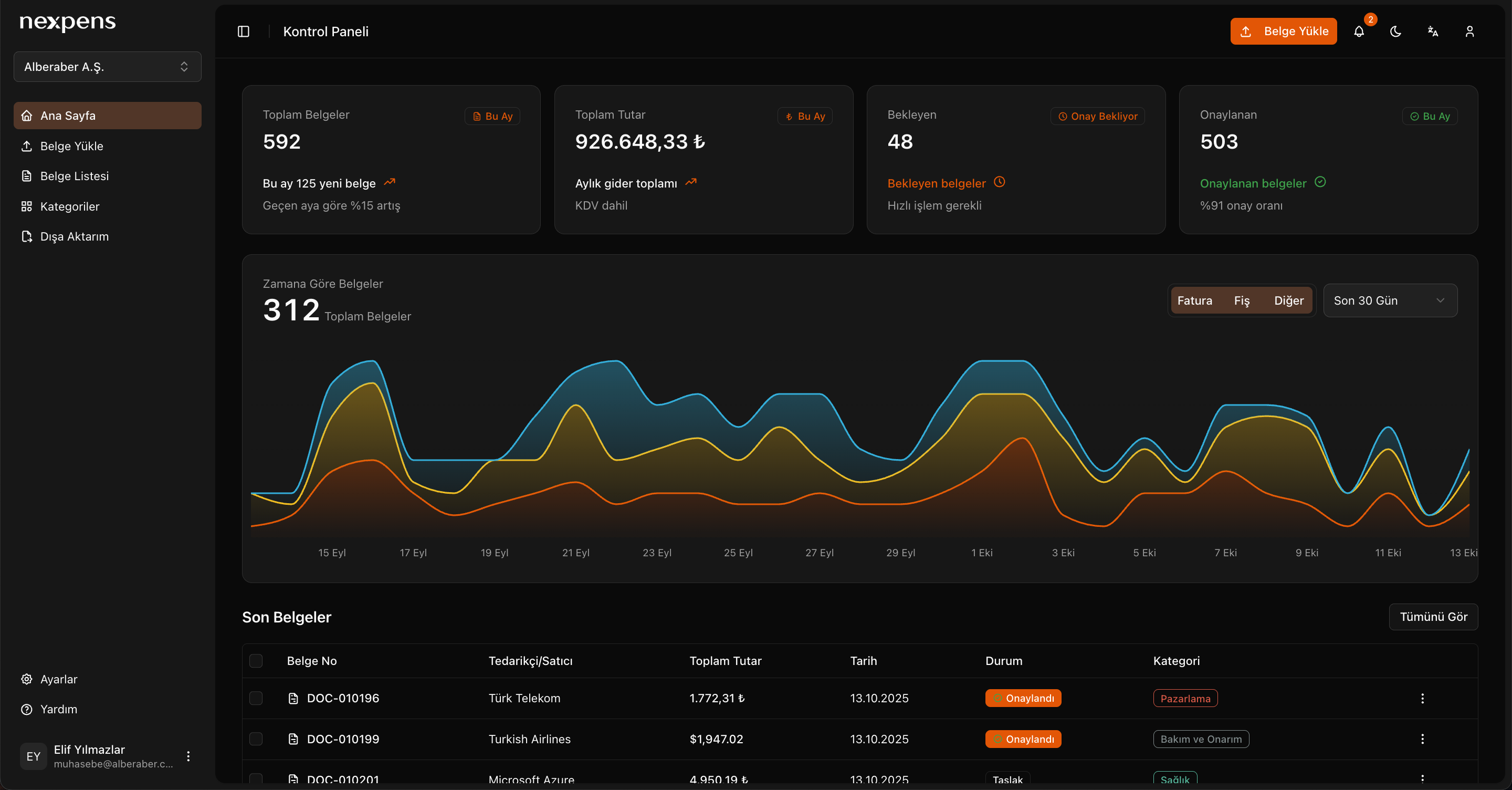Open user menu next to Elif Yılmazlar

(188, 756)
